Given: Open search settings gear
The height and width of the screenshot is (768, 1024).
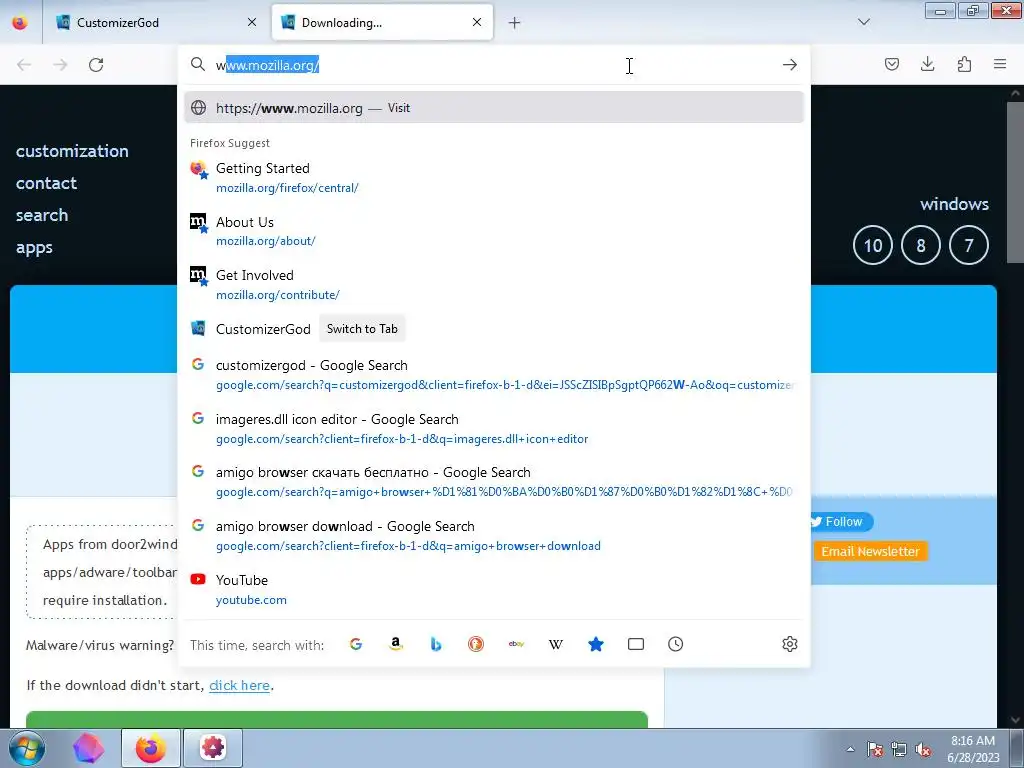Looking at the screenshot, I should pyautogui.click(x=790, y=644).
